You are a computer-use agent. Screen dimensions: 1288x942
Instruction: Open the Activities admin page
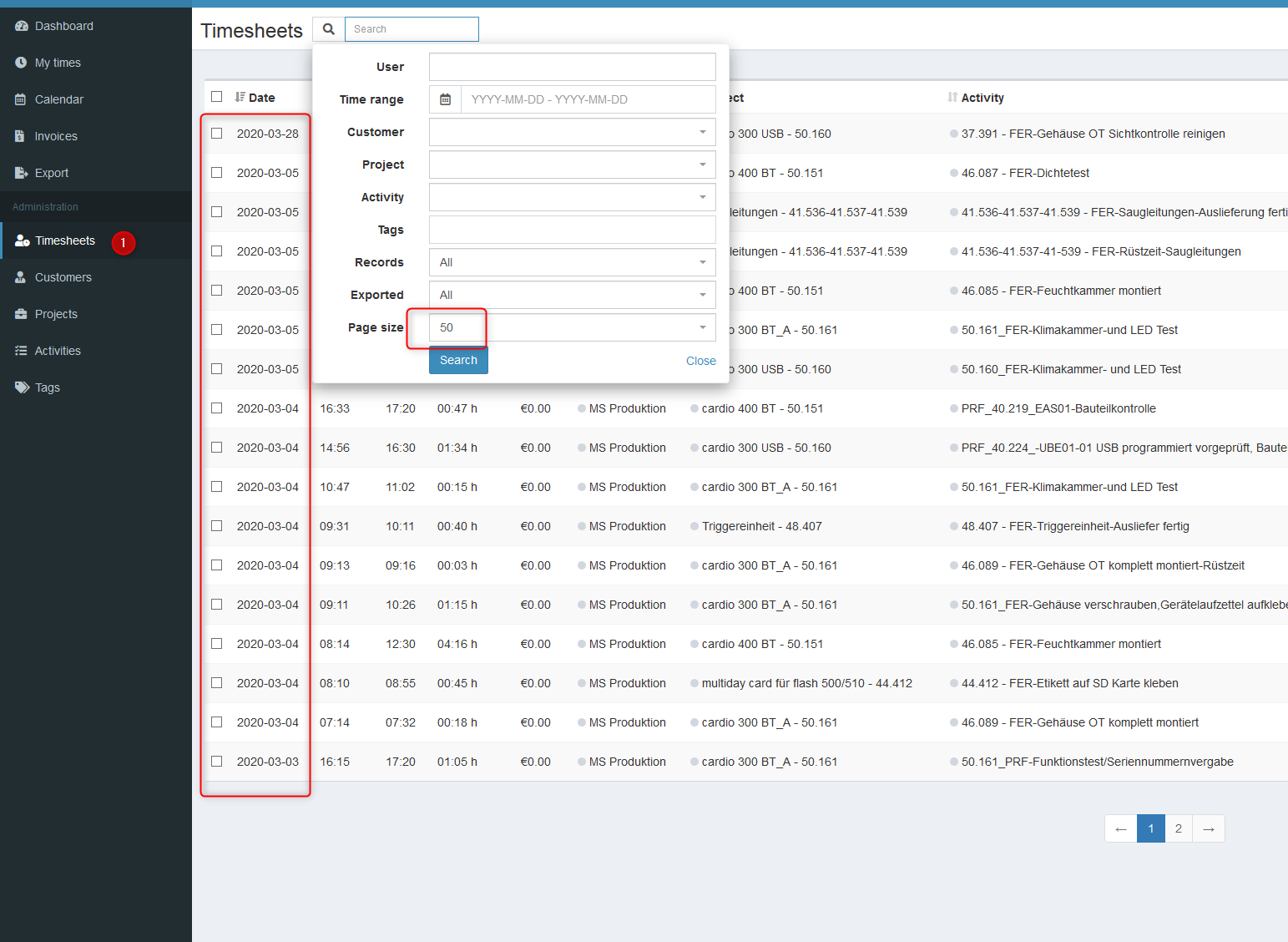[x=57, y=350]
